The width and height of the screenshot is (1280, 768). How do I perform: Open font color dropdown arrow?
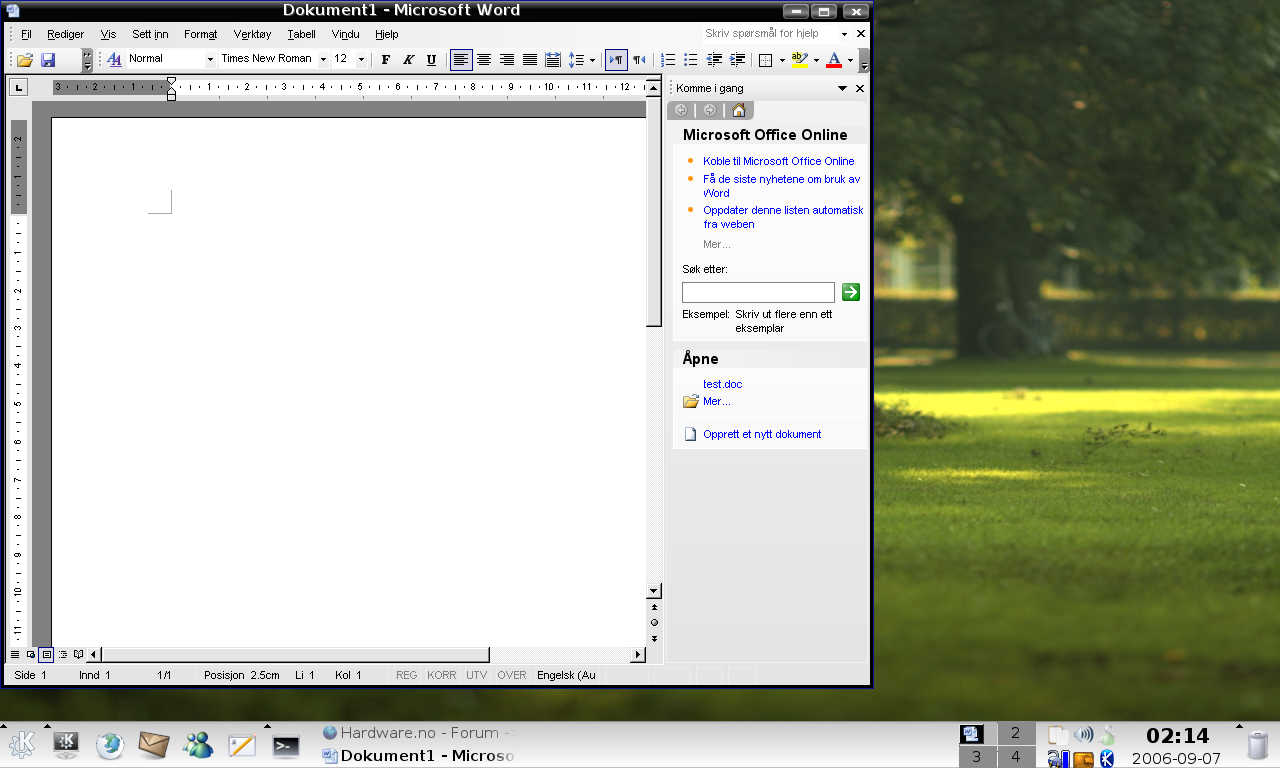coord(850,60)
